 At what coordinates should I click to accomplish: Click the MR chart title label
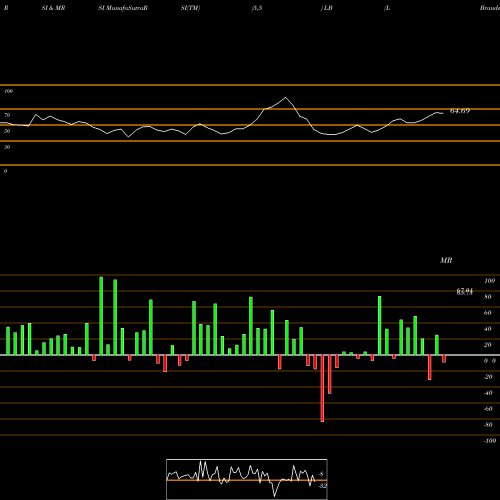446,260
